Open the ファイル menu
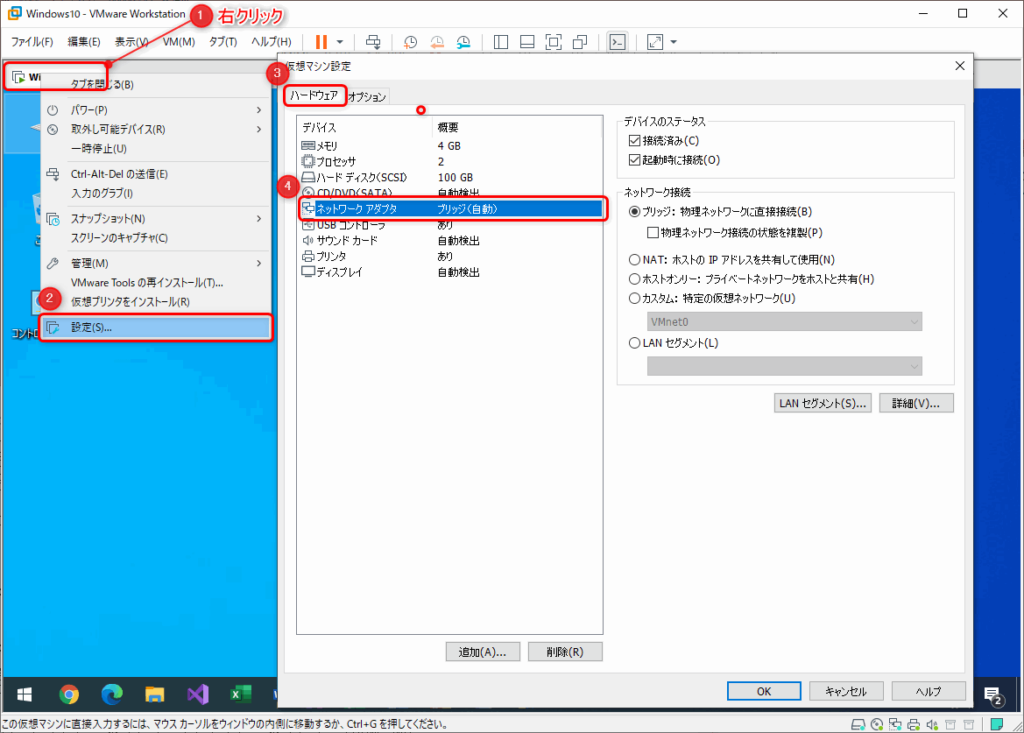The width and height of the screenshot is (1024, 733). [31, 41]
